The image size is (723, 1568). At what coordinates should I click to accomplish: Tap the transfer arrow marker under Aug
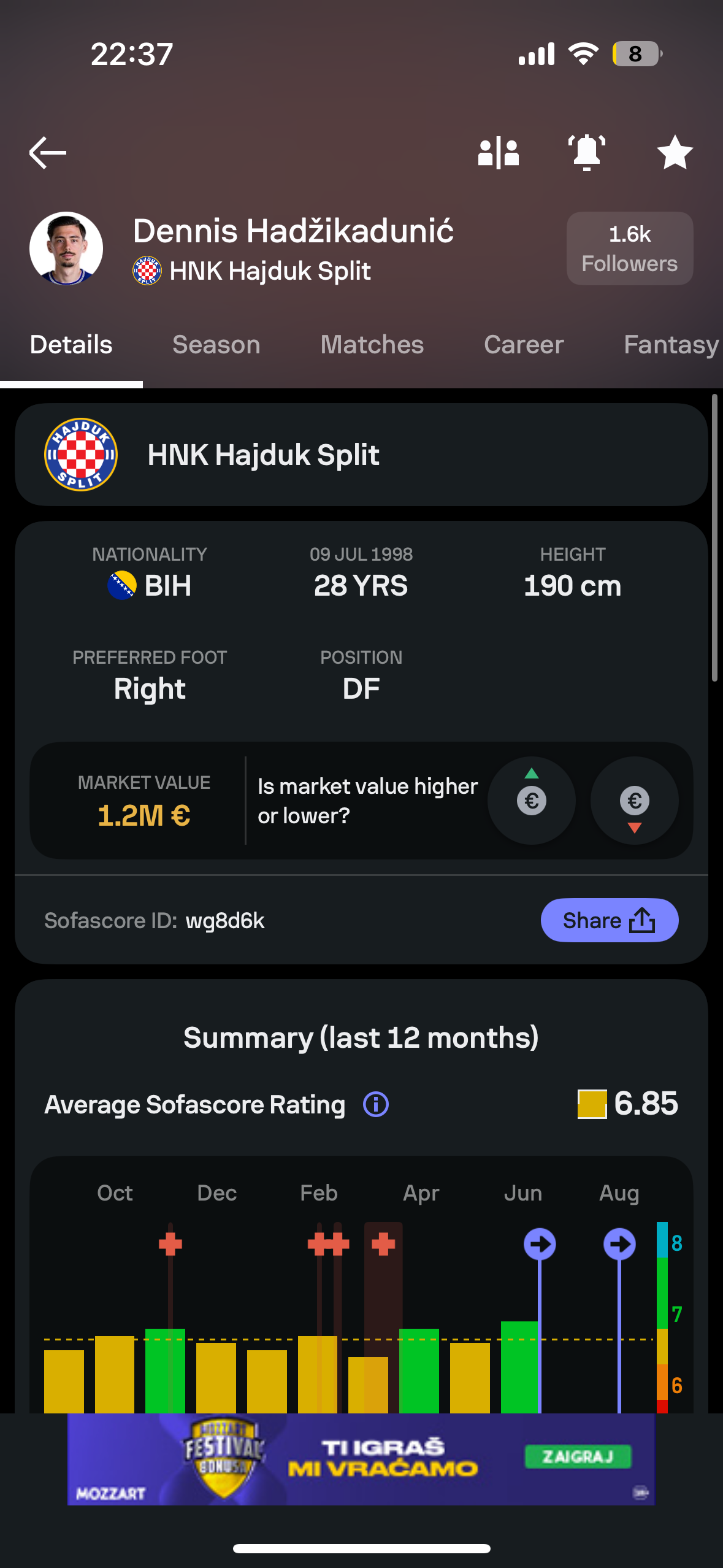point(619,1244)
